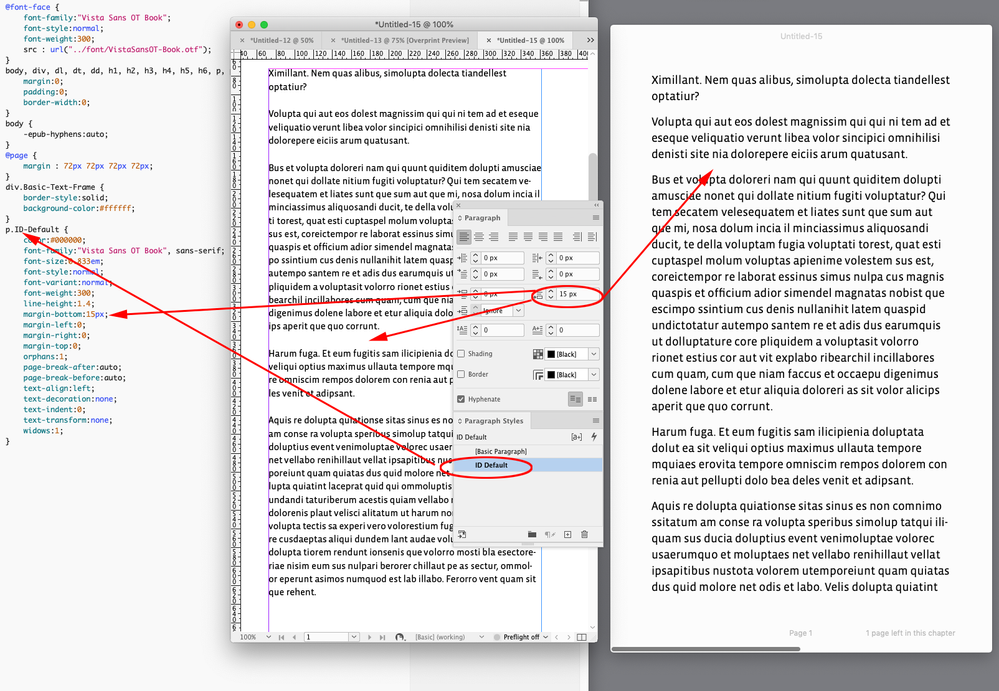The width and height of the screenshot is (999, 691).
Task: Collapse floating panel with double arrows
Action: tap(596, 205)
